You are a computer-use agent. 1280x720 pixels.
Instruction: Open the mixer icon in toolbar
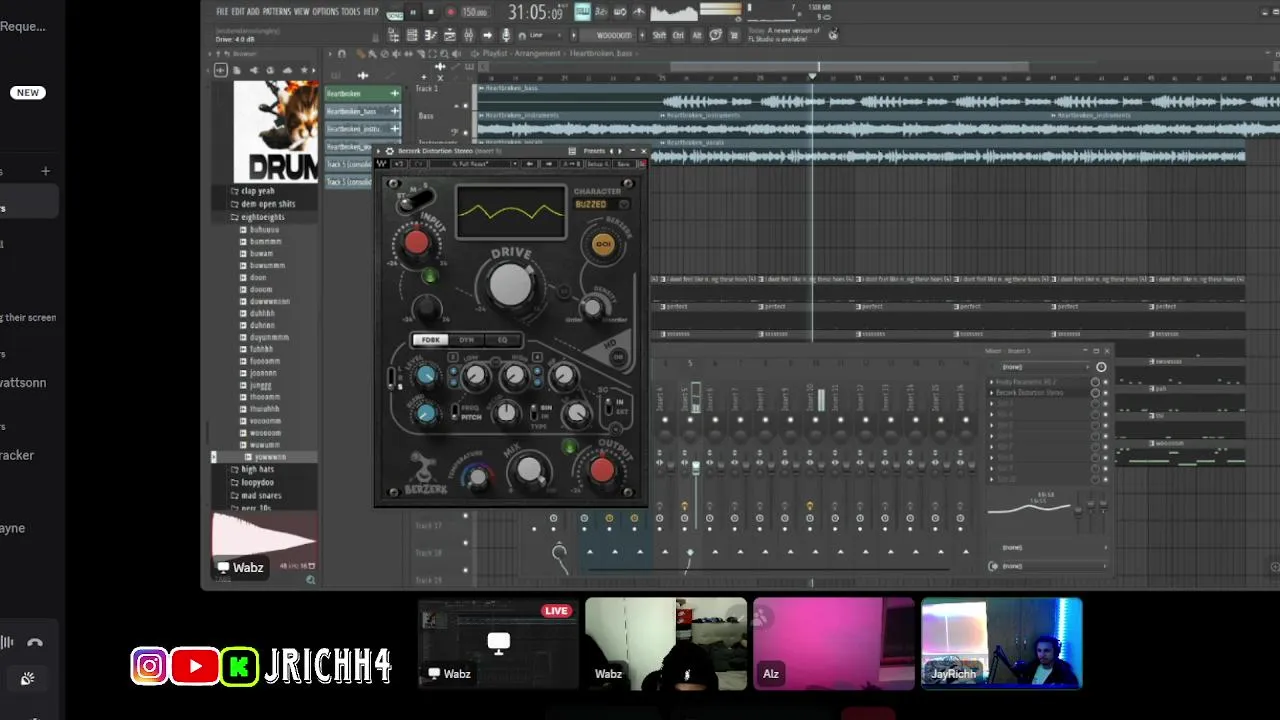click(x=469, y=35)
